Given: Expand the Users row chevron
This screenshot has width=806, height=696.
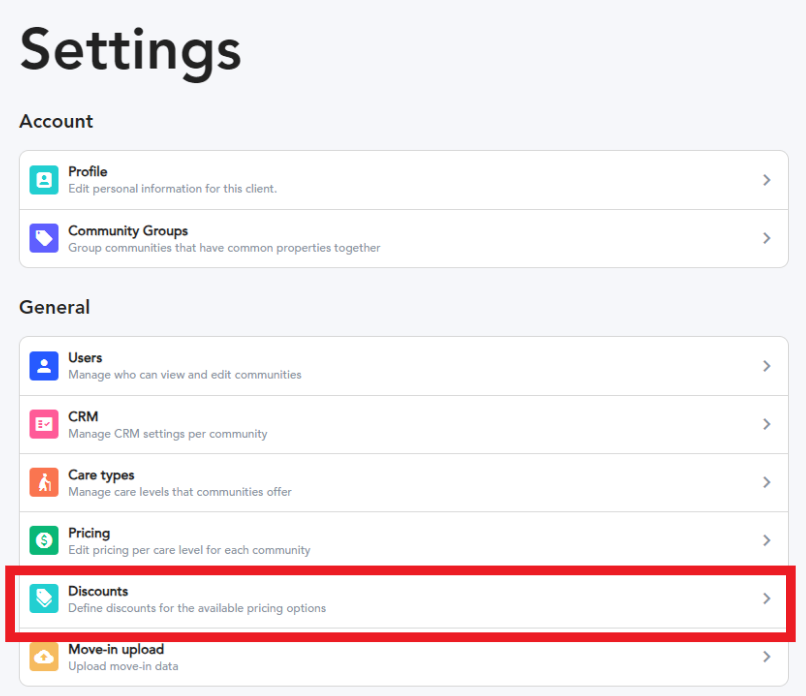Looking at the screenshot, I should click(766, 366).
